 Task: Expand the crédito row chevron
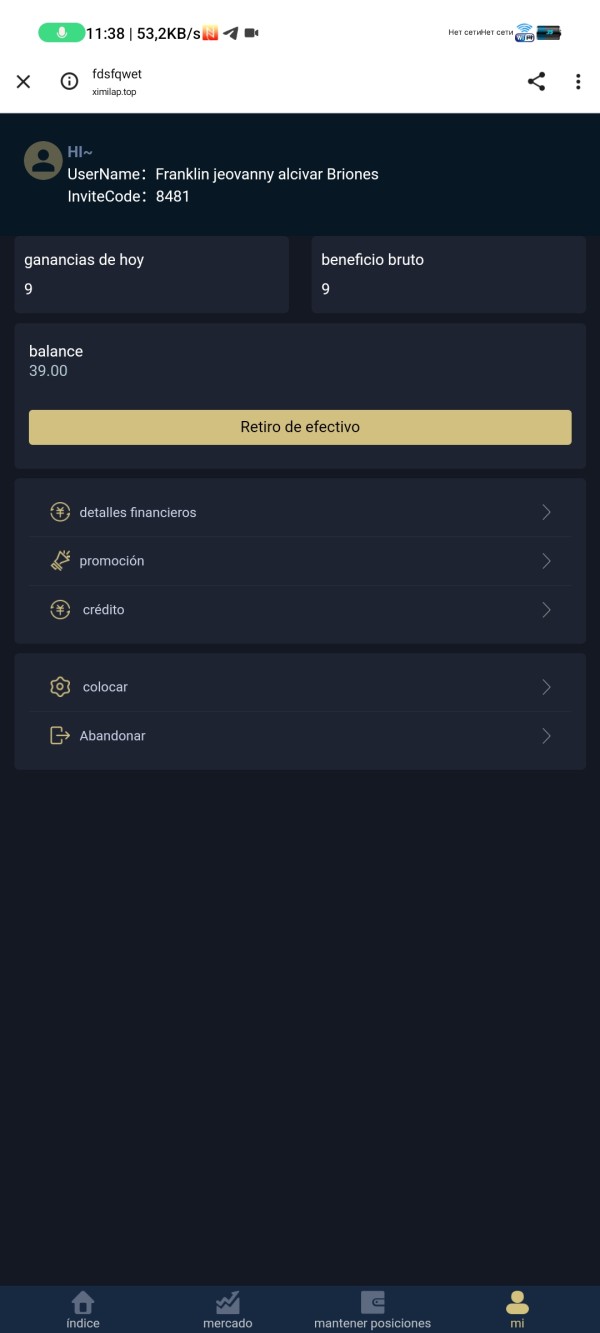tap(546, 610)
